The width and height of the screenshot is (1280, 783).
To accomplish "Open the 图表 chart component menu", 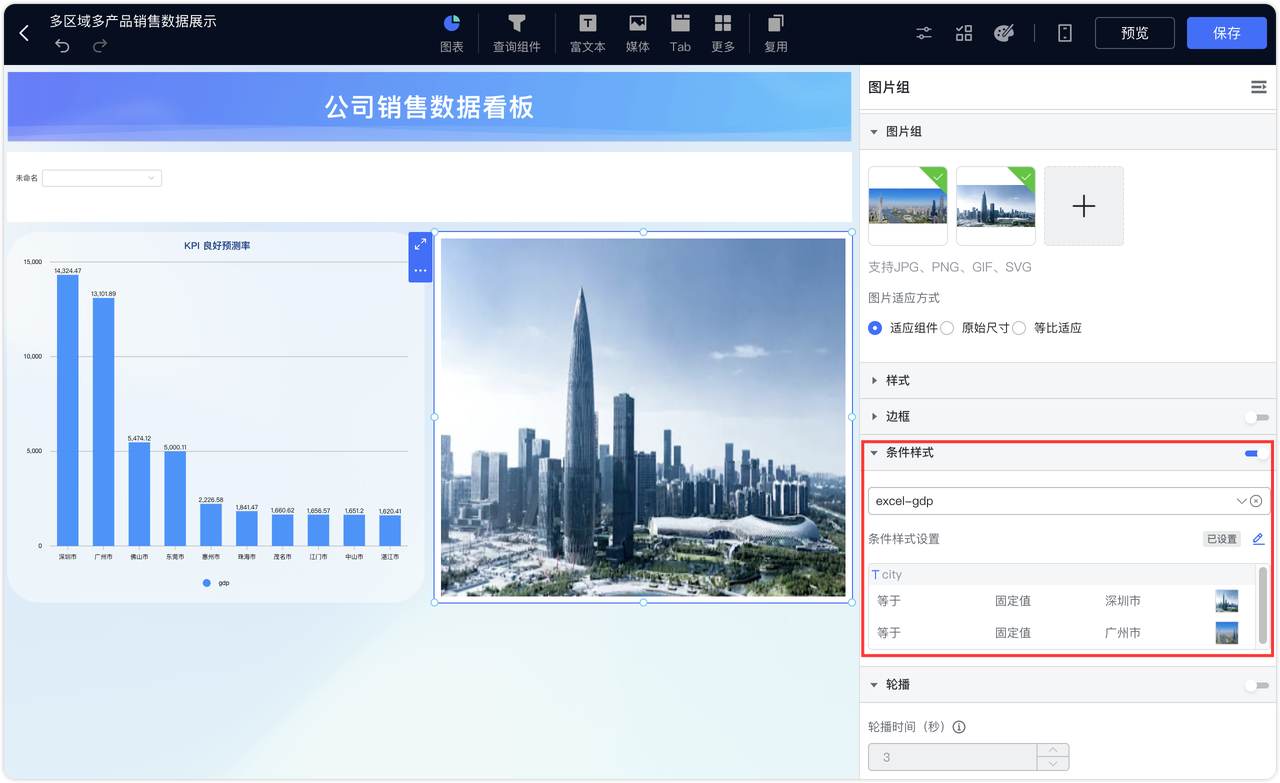I will (452, 33).
